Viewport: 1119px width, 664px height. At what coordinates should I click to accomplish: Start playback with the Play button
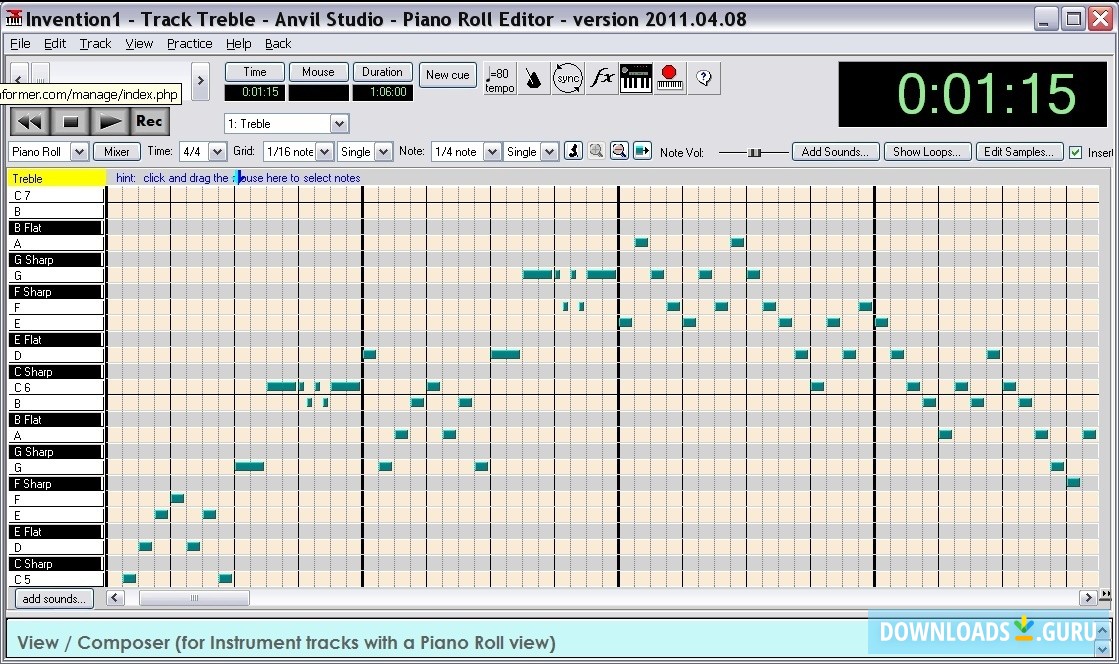(x=110, y=122)
